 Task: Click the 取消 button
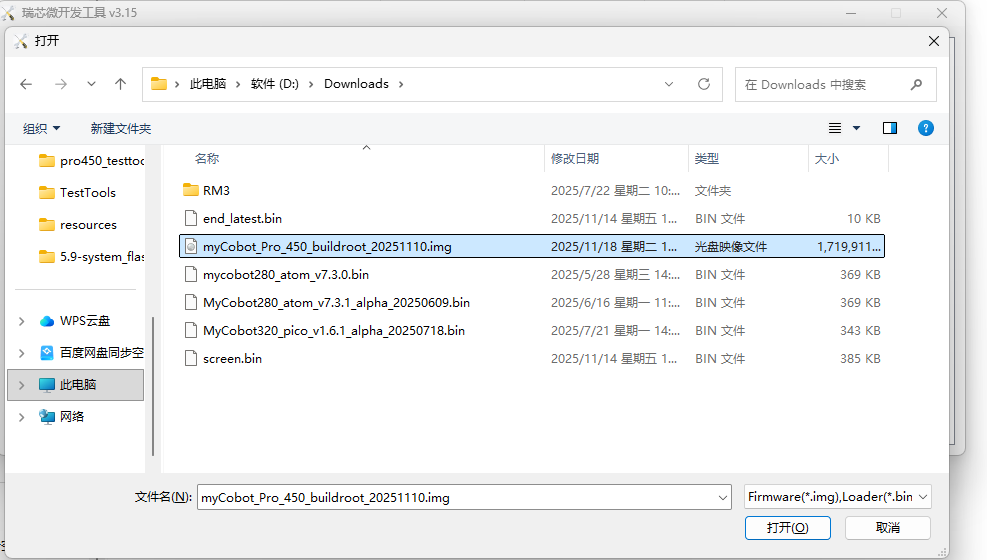[x=887, y=528]
